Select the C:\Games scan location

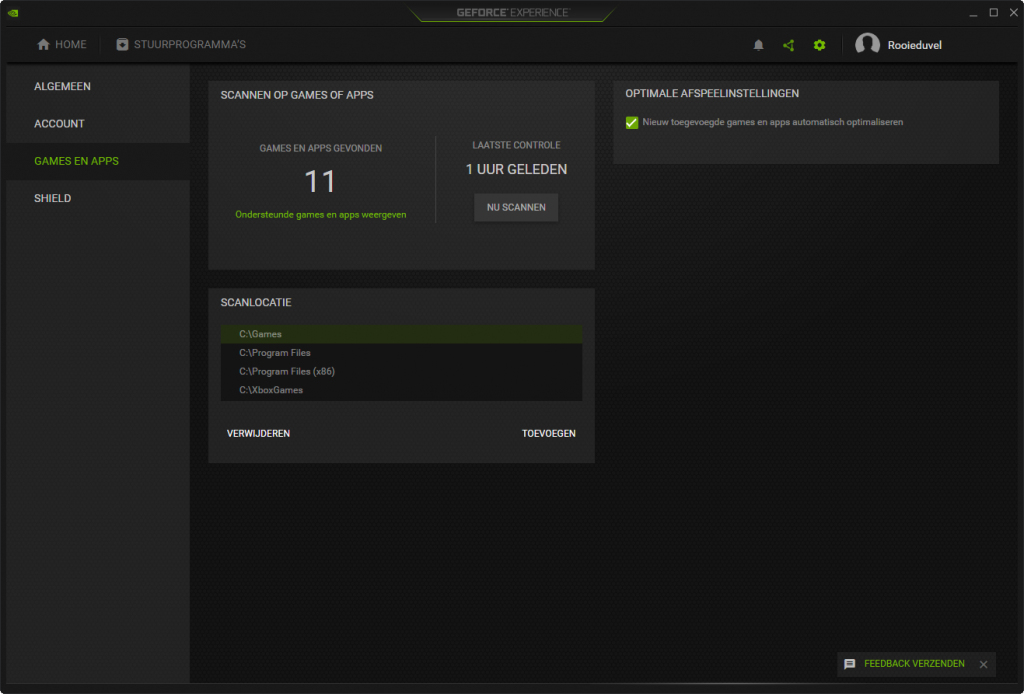401,334
